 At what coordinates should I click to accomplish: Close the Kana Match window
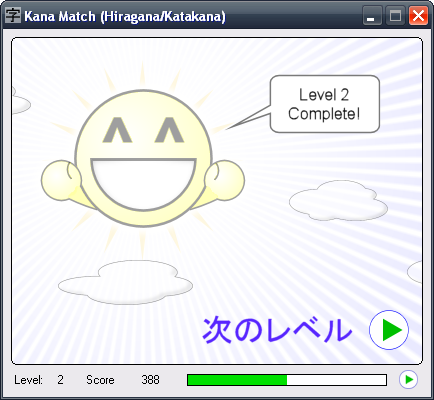click(418, 16)
